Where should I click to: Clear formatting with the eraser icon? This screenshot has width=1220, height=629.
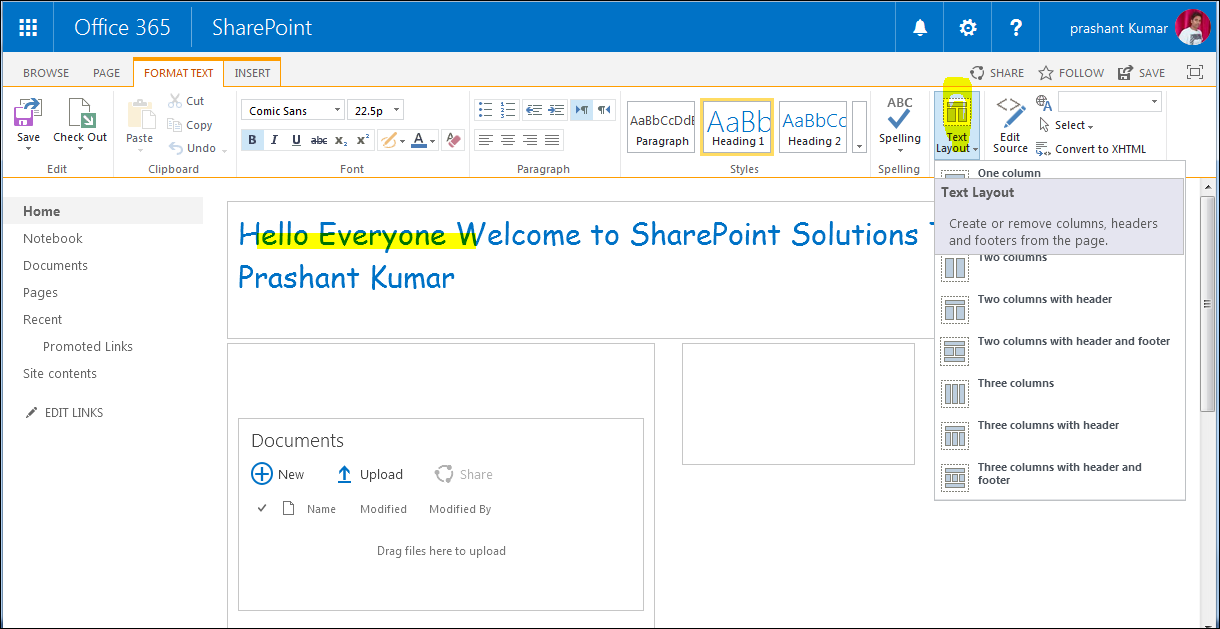[x=454, y=140]
